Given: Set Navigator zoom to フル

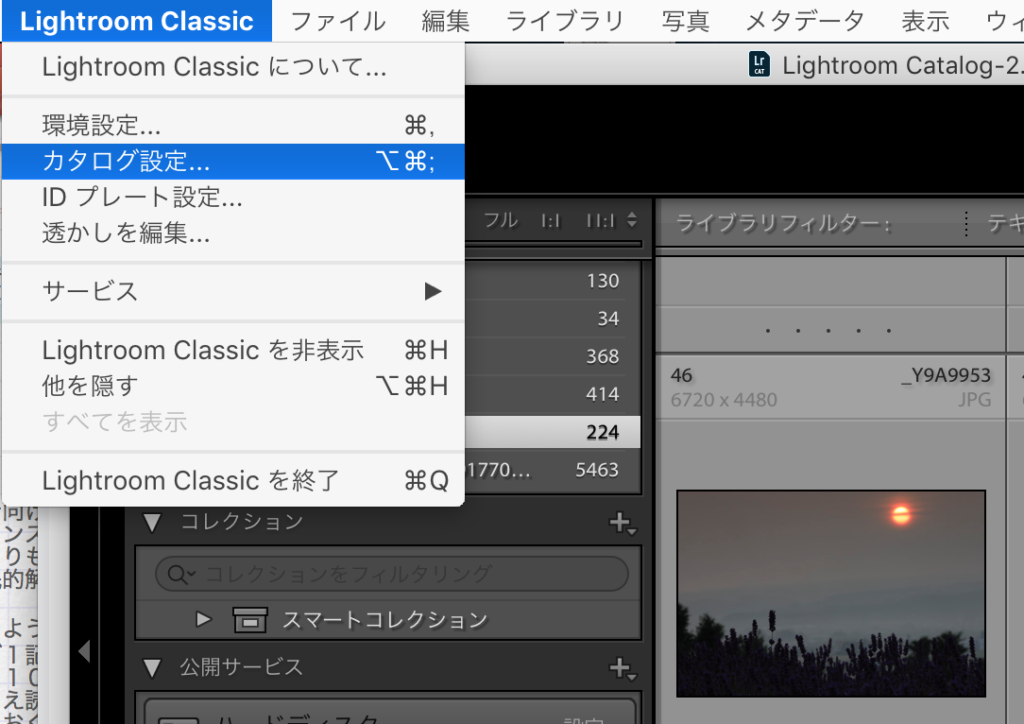Looking at the screenshot, I should [501, 221].
